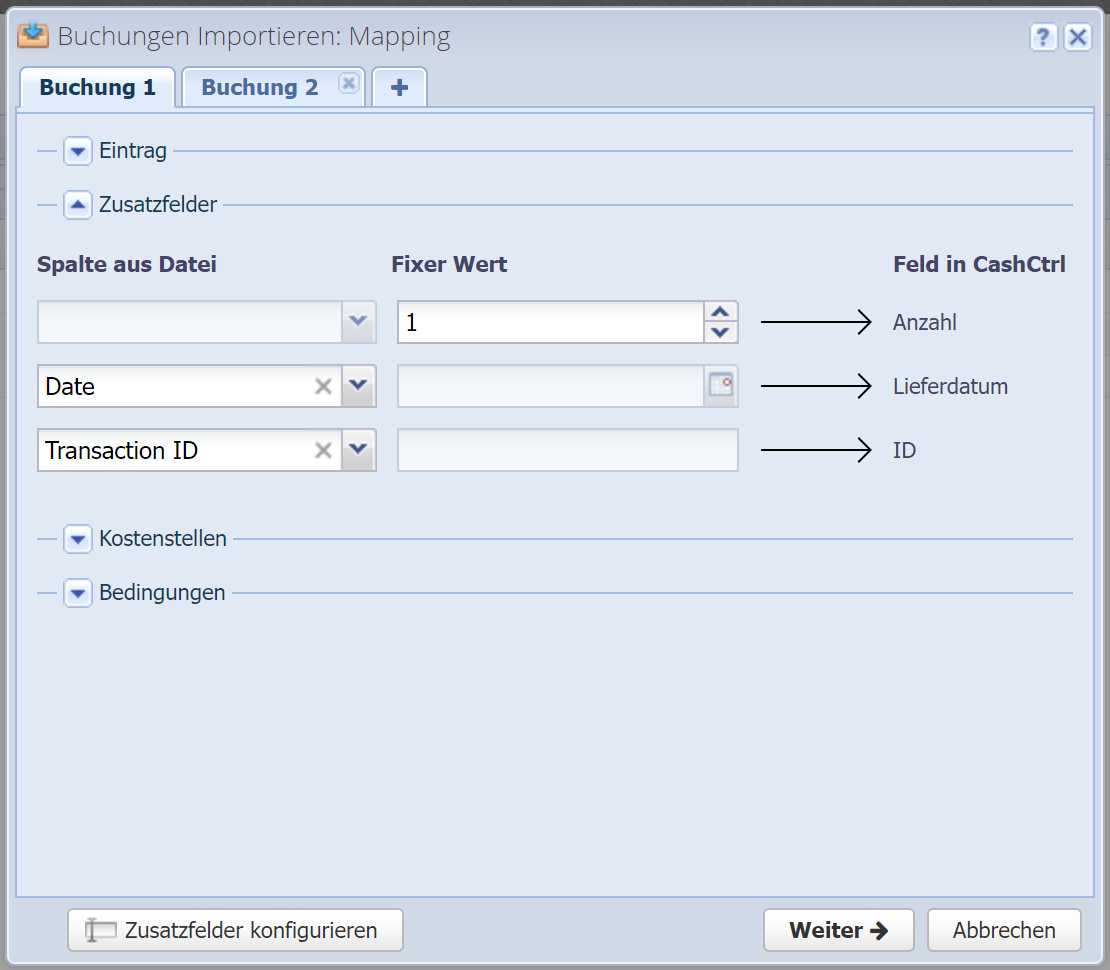Increase Anzahl value with up arrow
Viewport: 1110px width, 970px height.
tap(721, 312)
